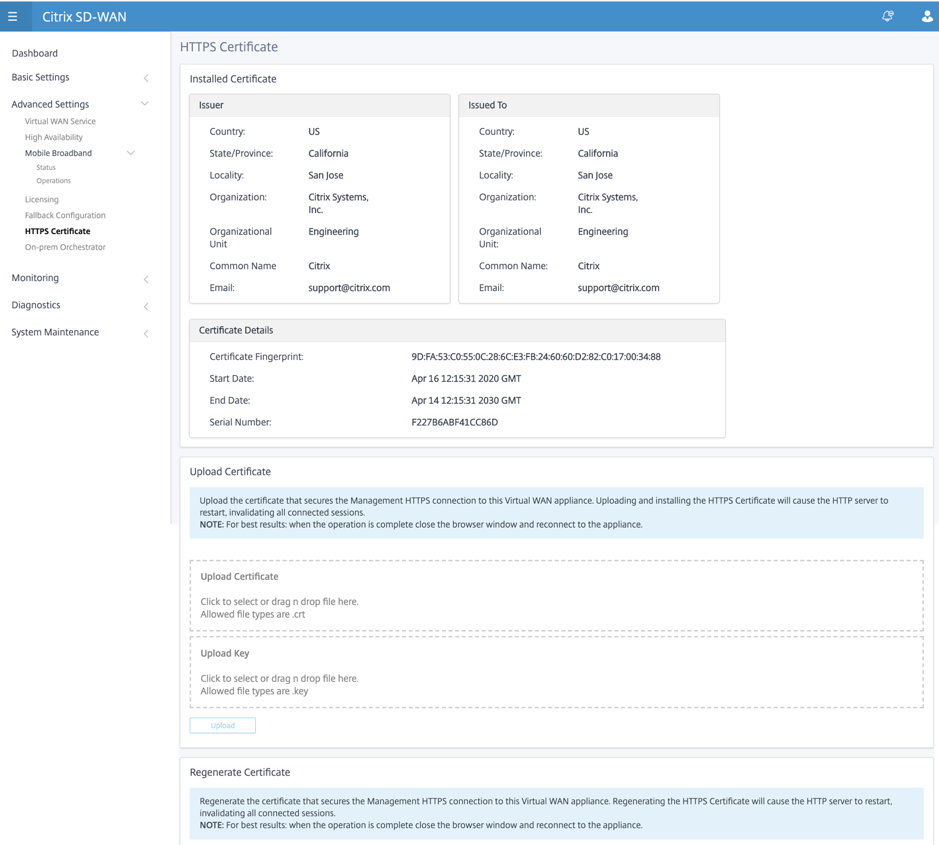Click the Citrix SD-WAN title
The image size is (939, 845).
[x=84, y=17]
